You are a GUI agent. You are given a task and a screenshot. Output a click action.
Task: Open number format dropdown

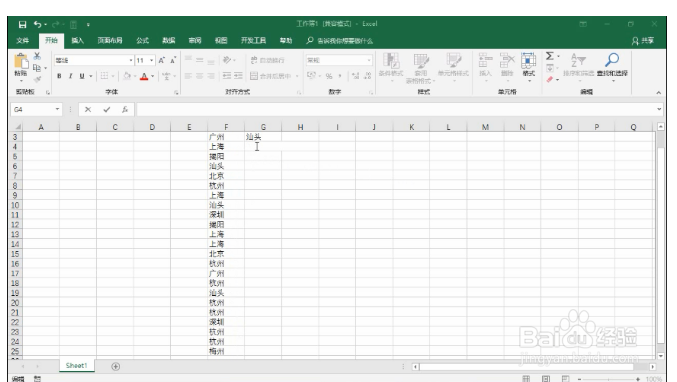369,60
